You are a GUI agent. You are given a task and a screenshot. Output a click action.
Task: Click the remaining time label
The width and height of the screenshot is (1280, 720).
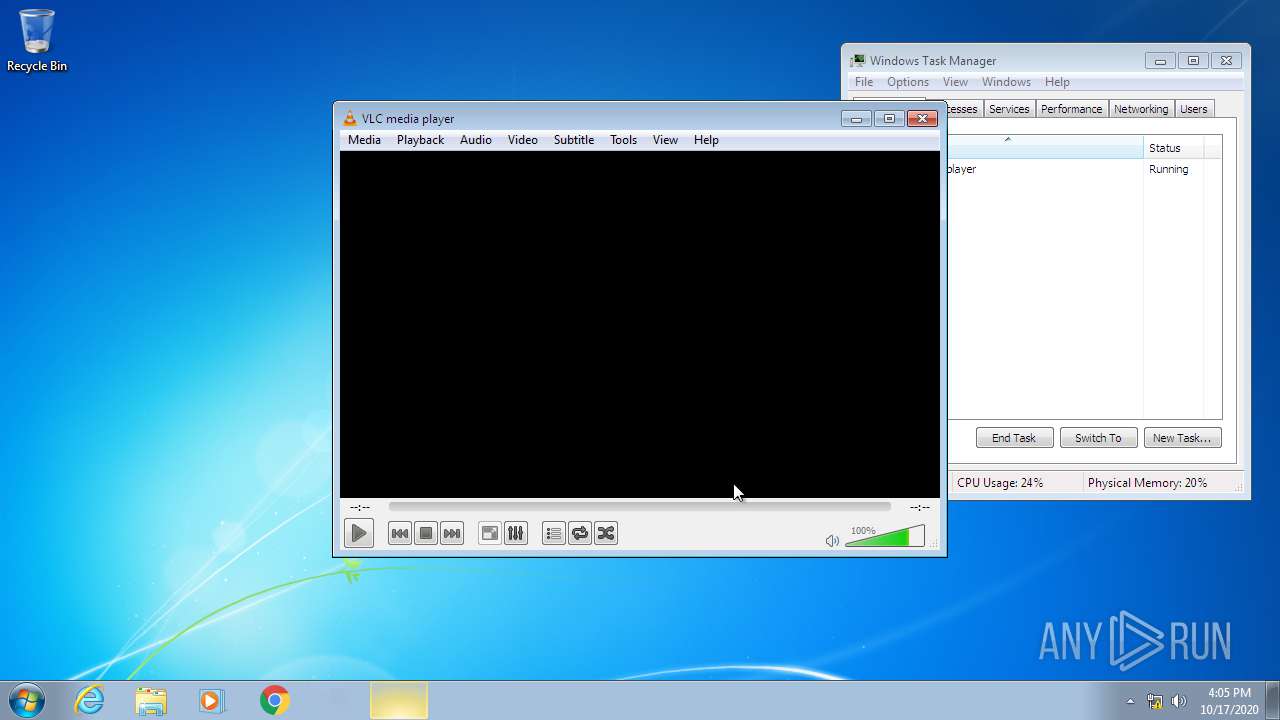[x=920, y=507]
